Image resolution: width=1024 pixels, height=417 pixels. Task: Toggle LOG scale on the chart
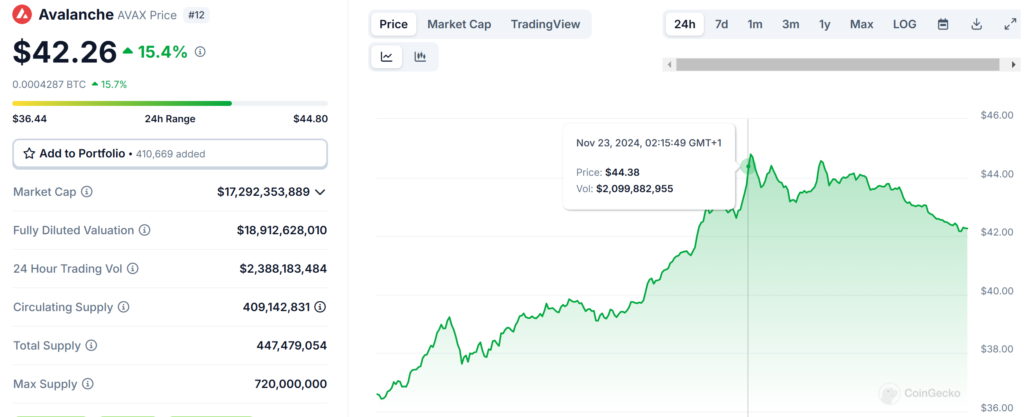tap(904, 24)
